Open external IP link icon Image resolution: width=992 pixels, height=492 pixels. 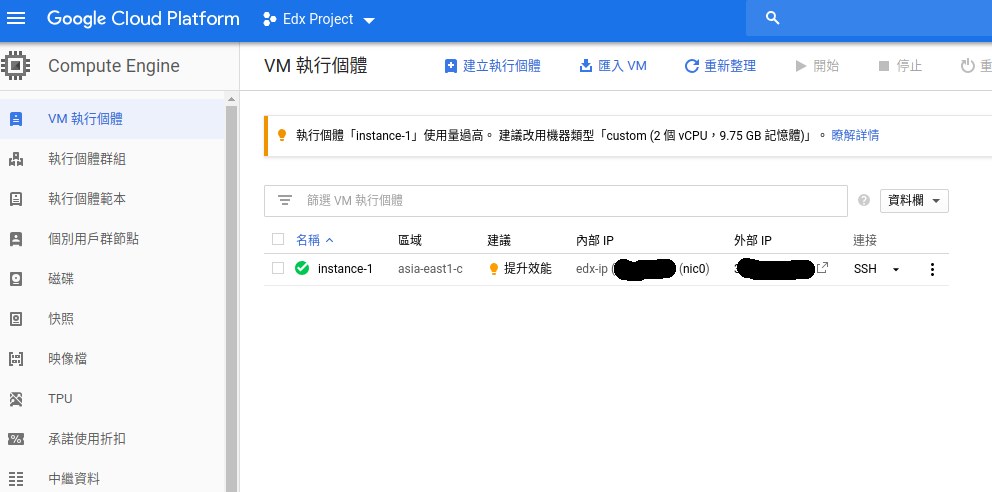point(822,268)
